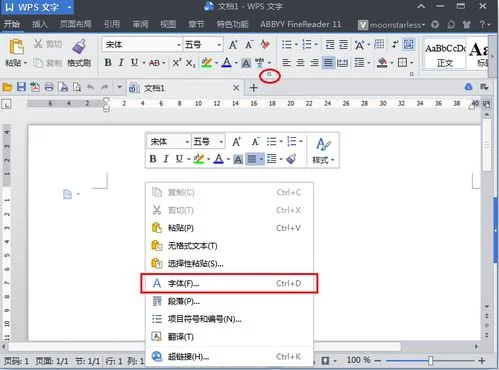The height and width of the screenshot is (370, 499).
Task: Click the Export to PDF icon
Action: click(x=35, y=87)
